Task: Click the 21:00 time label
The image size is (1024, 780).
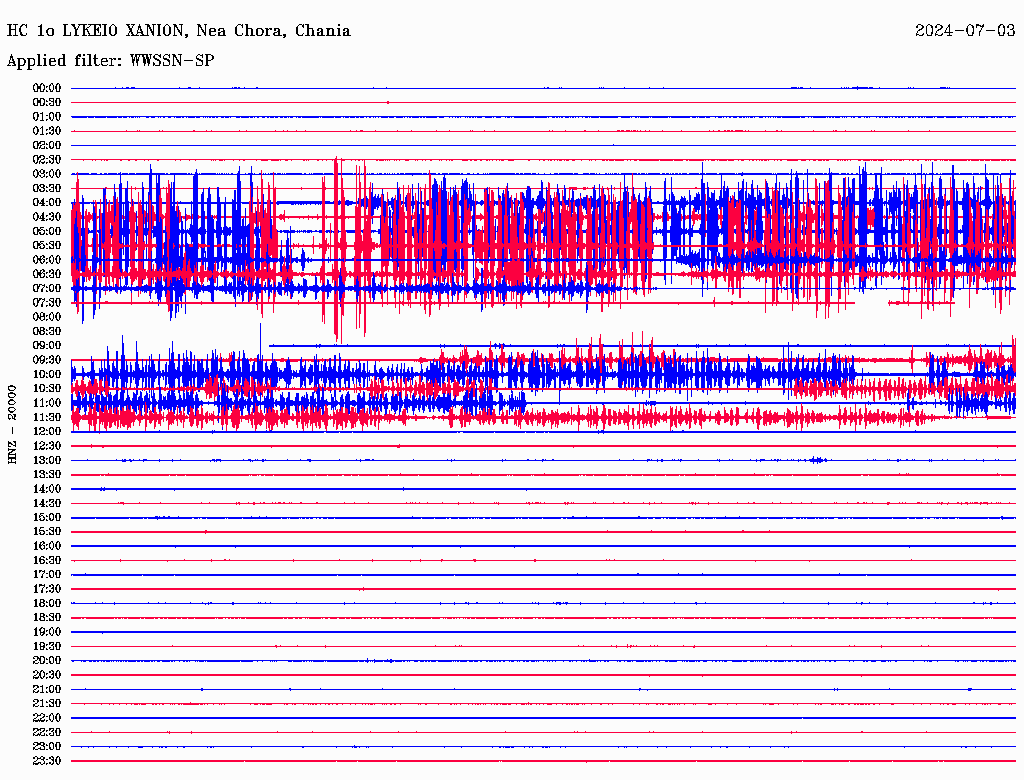Action: (x=47, y=689)
